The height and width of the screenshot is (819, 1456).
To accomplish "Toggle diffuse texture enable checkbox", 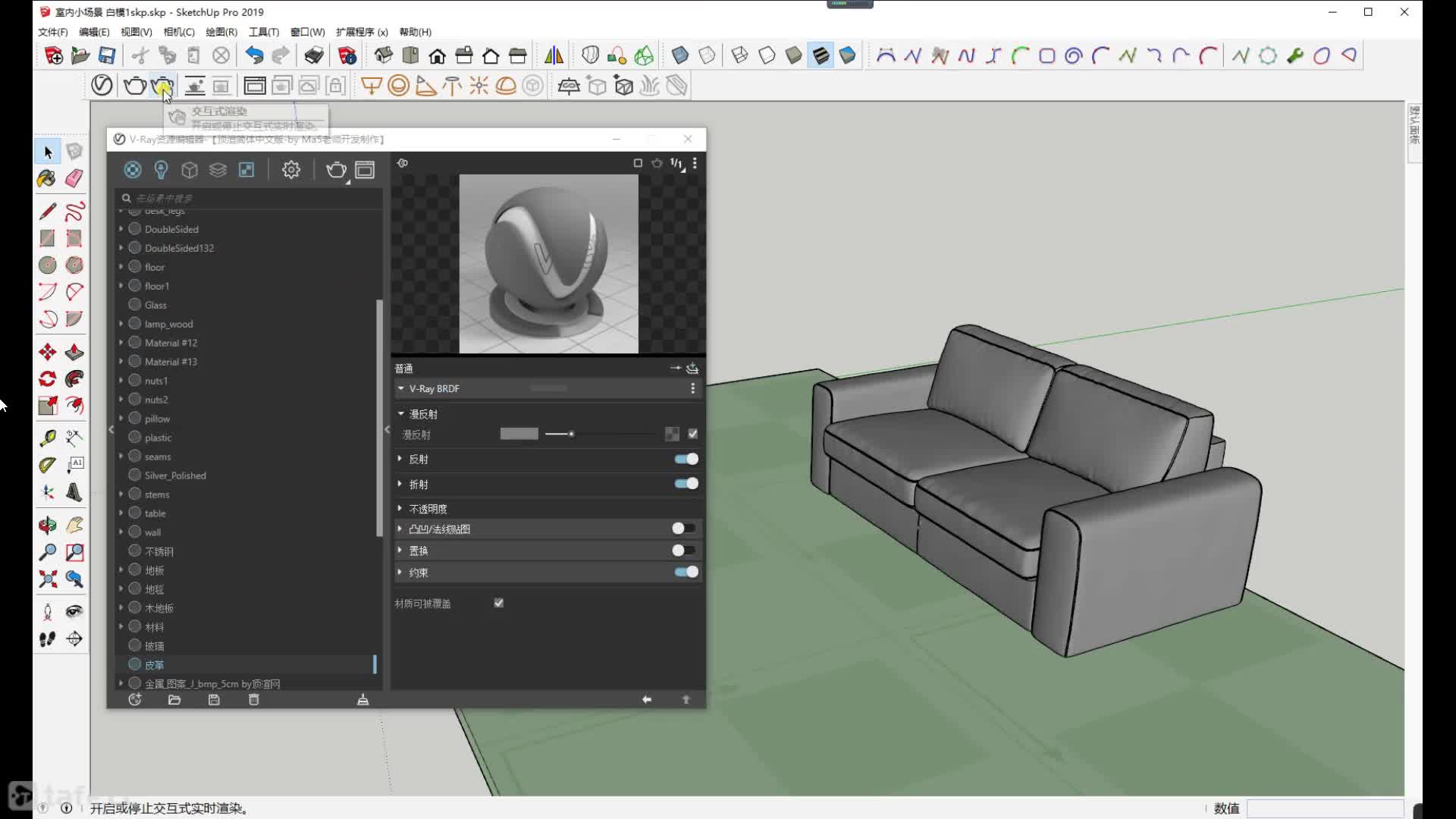I will click(692, 434).
